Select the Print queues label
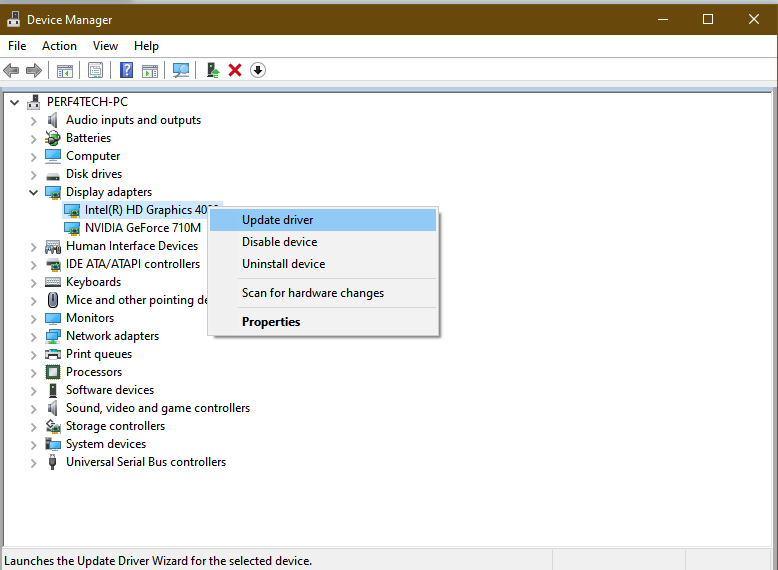 99,354
